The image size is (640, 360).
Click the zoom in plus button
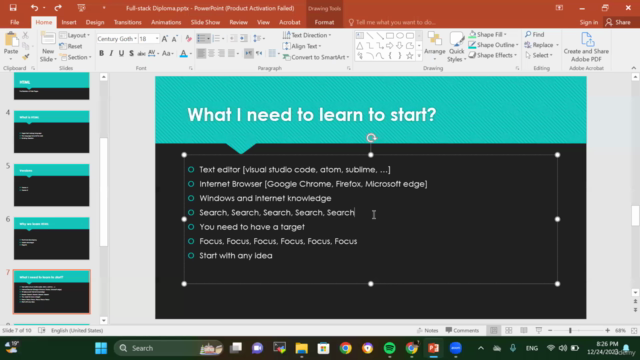tap(607, 330)
